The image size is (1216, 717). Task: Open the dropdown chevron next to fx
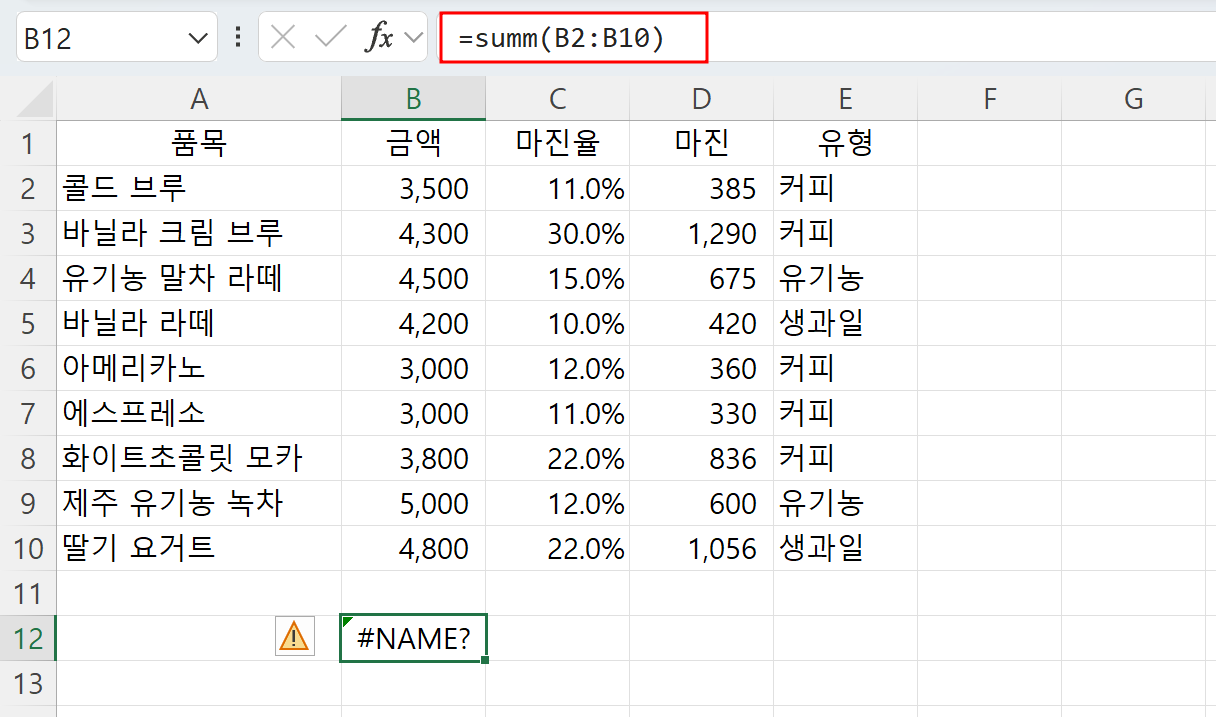tap(412, 37)
